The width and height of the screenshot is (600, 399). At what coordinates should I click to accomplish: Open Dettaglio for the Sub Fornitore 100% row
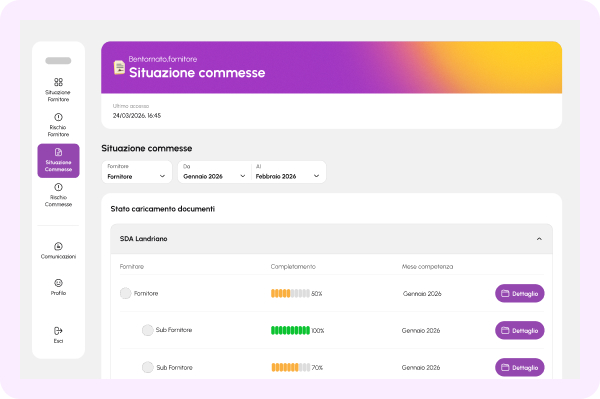coord(520,330)
